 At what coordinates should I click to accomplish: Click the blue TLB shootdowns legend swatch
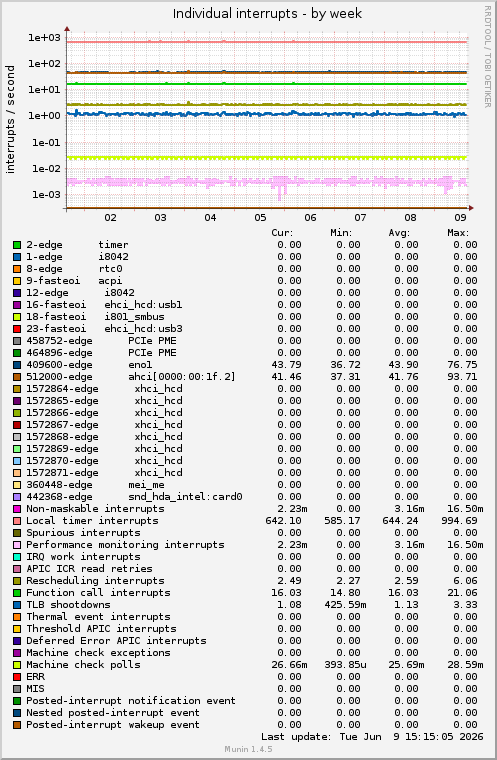pyautogui.click(x=17, y=605)
